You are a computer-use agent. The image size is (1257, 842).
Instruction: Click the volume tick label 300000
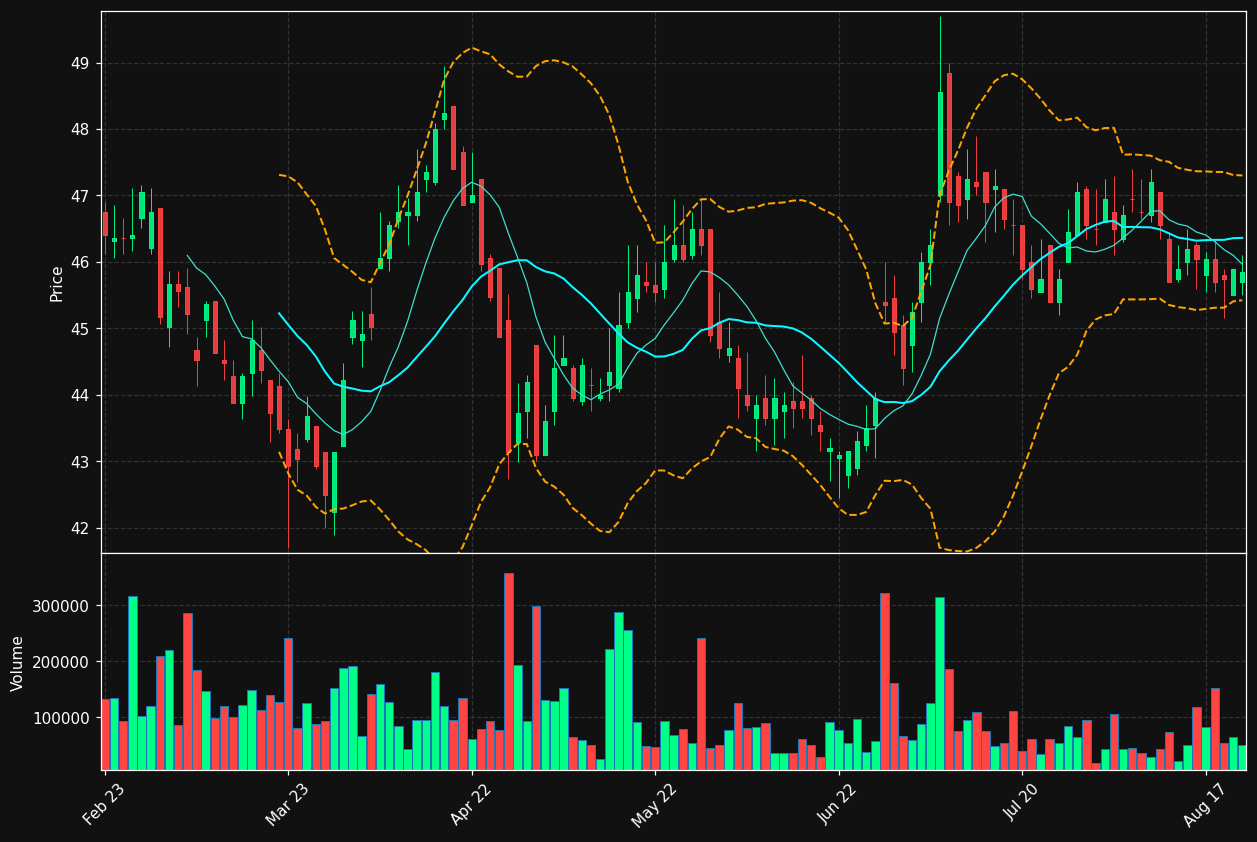pyautogui.click(x=63, y=606)
